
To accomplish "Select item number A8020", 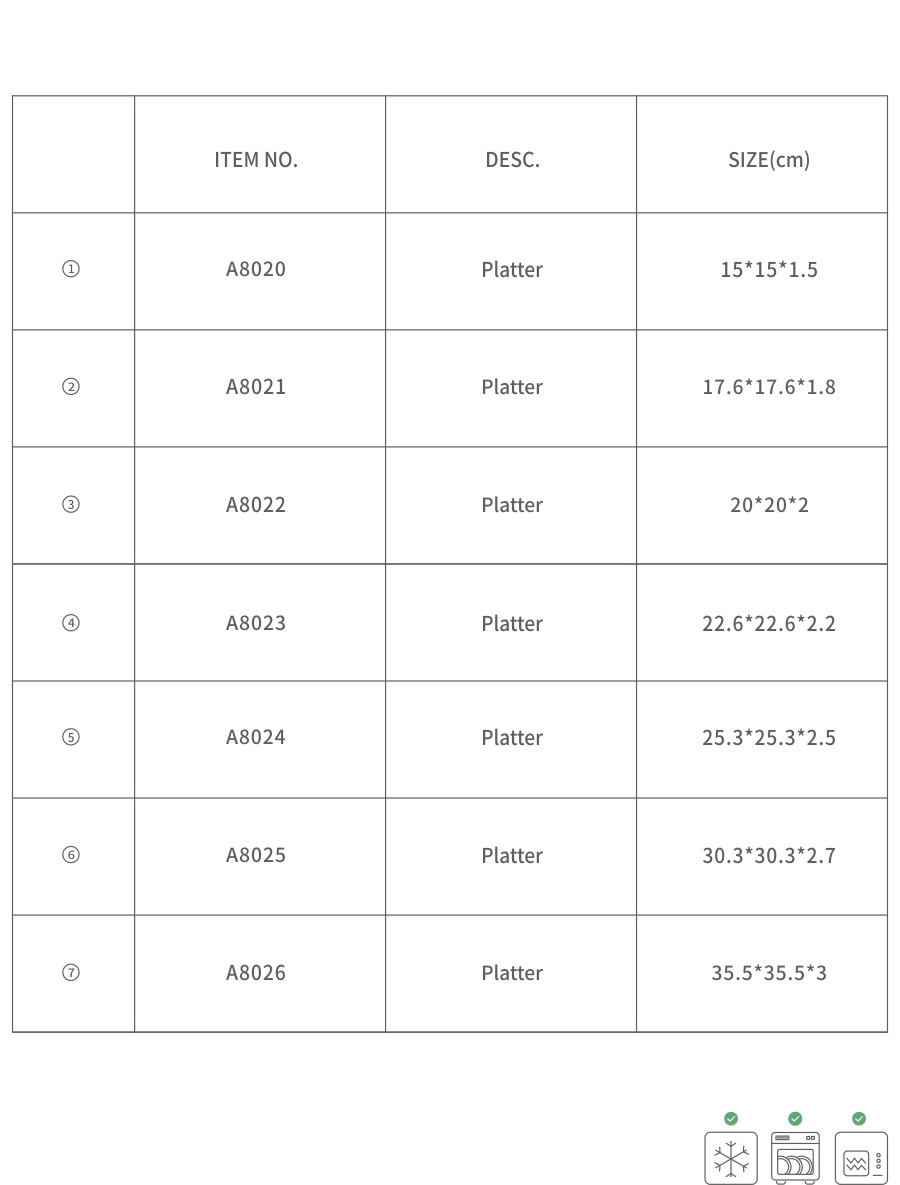I will pos(256,269).
